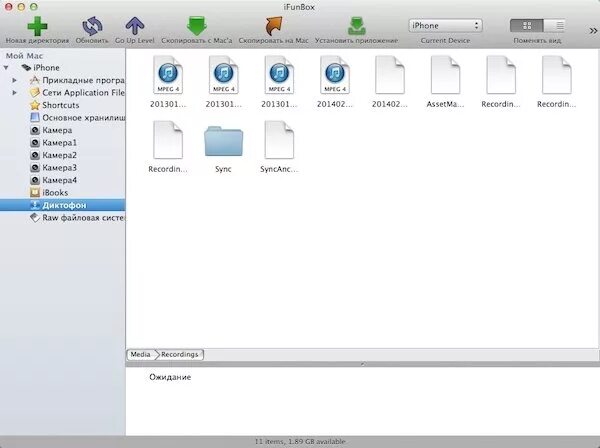Viewport: 600px width, 448px height.
Task: Refresh with the blue Обновить arrows icon
Action: [92, 26]
